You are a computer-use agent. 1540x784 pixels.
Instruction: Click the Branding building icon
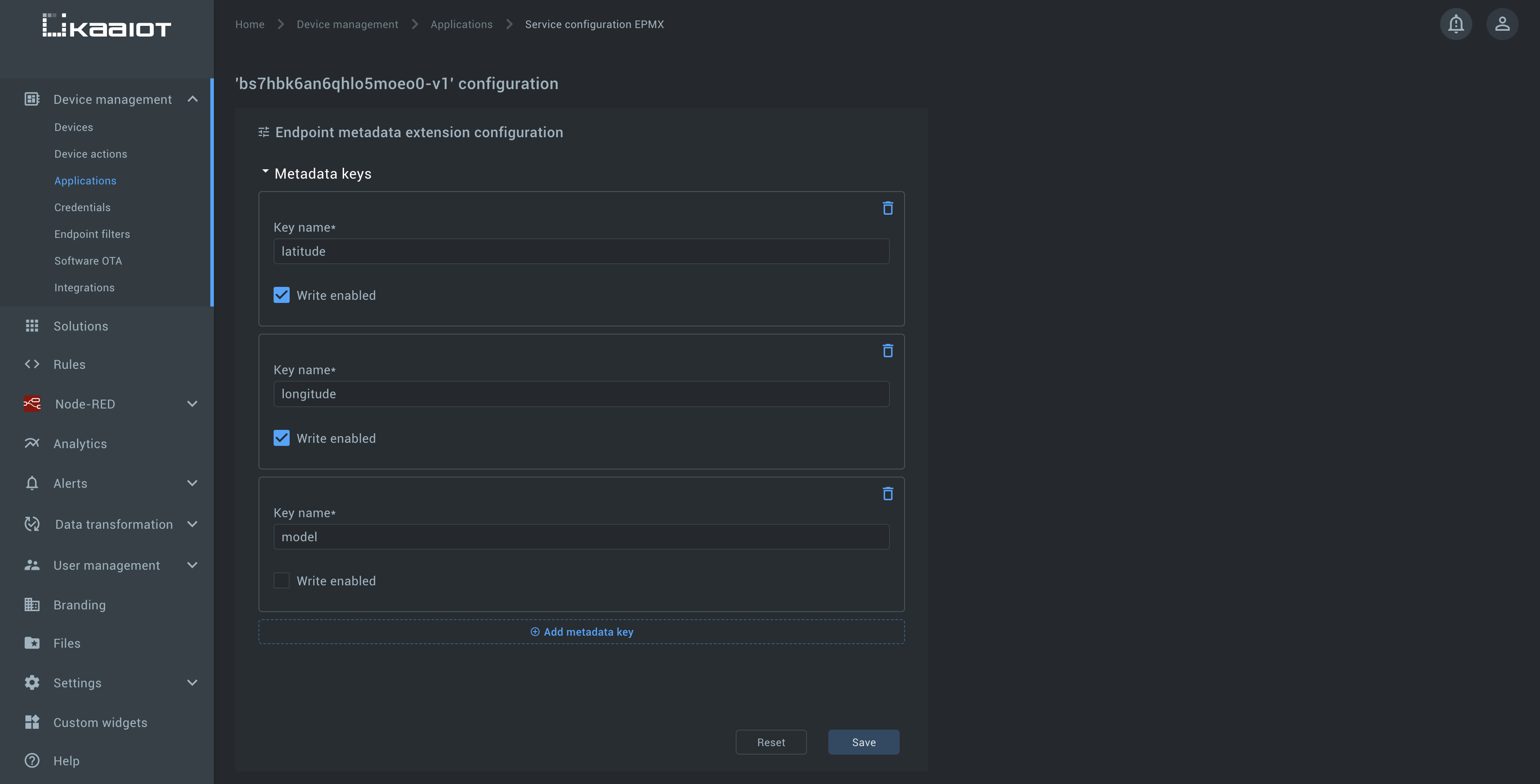coord(32,605)
